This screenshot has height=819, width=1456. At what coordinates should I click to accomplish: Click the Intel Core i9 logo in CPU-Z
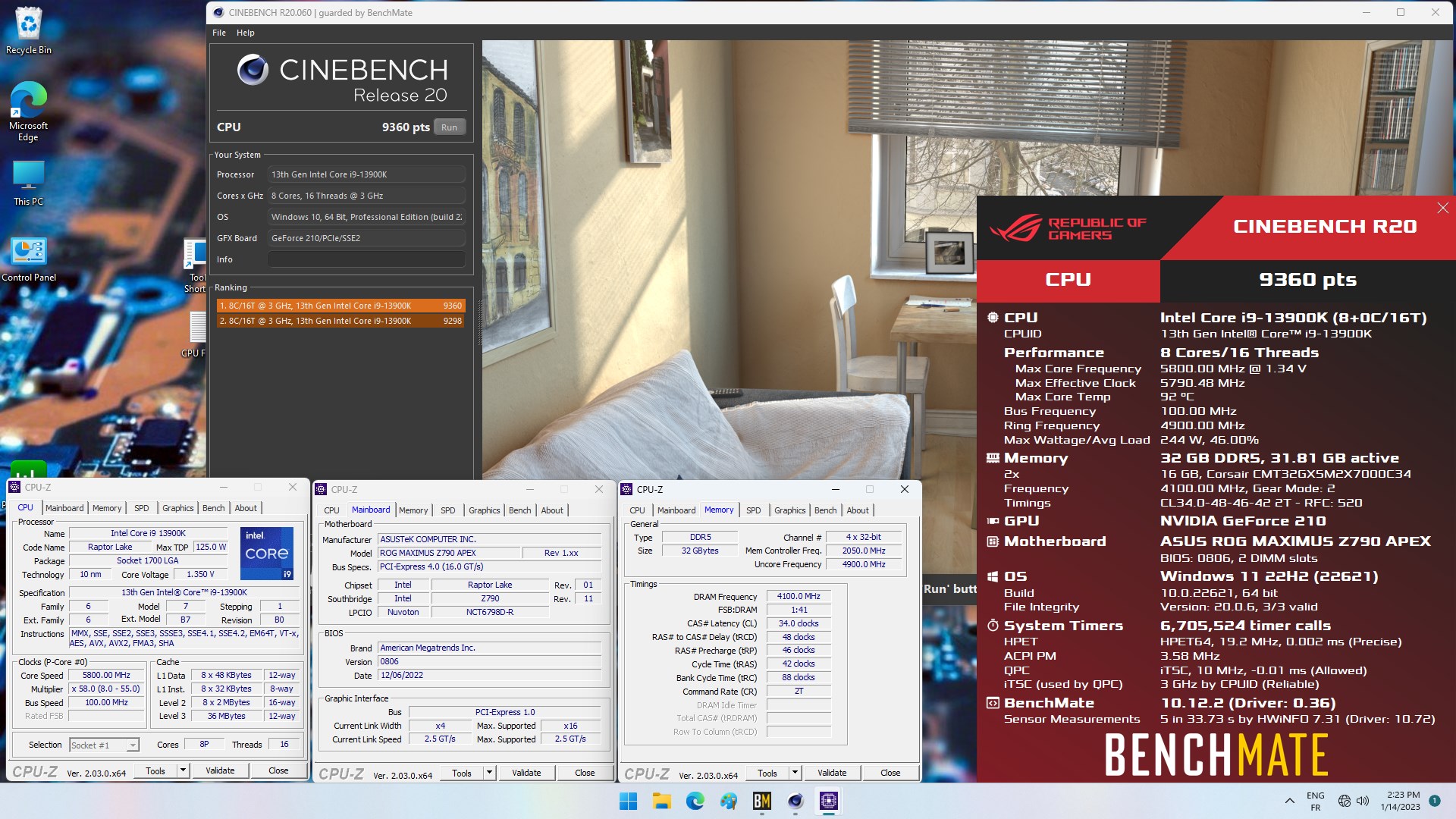coord(267,554)
